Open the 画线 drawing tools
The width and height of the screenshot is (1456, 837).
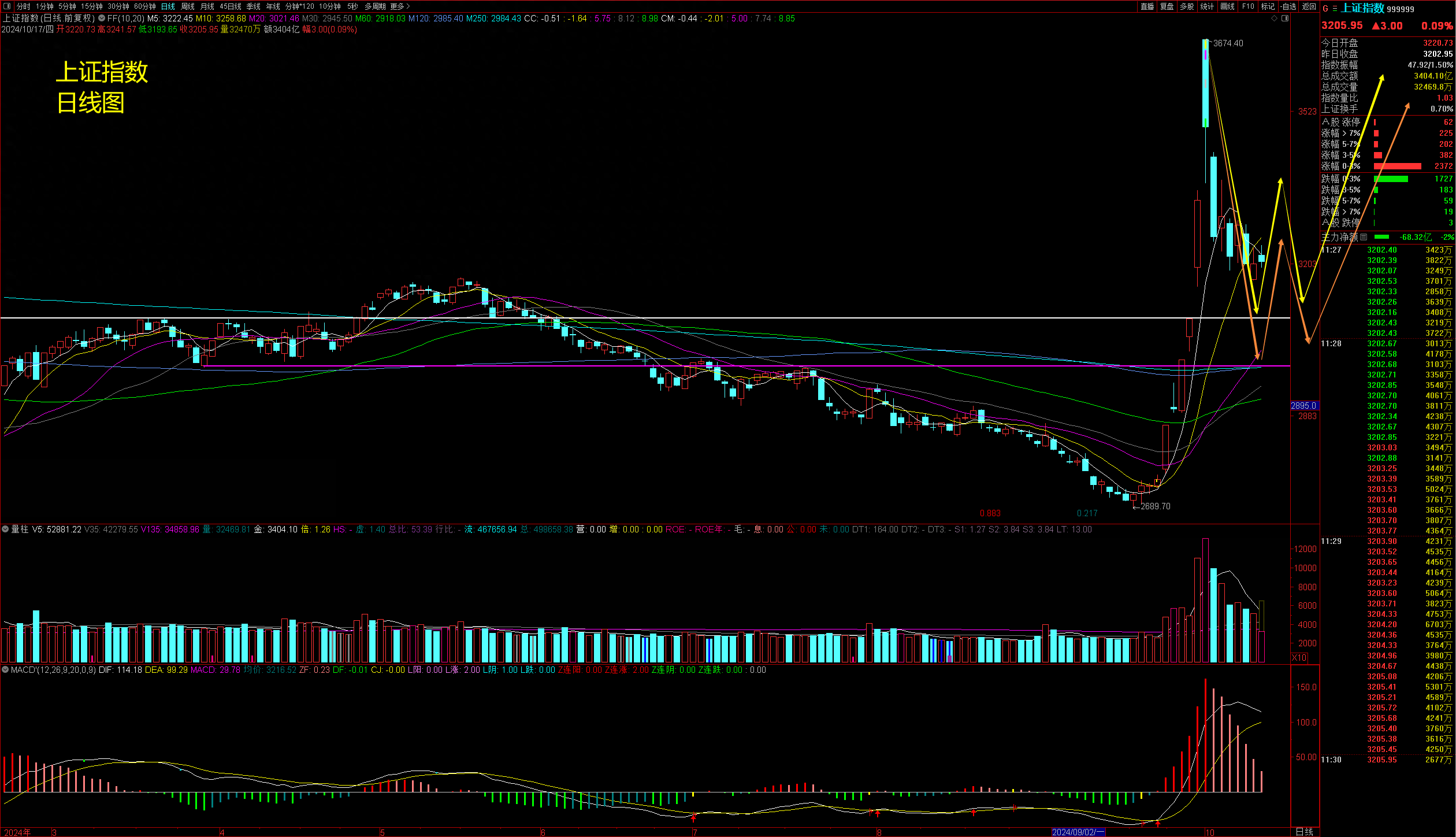(x=1227, y=6)
